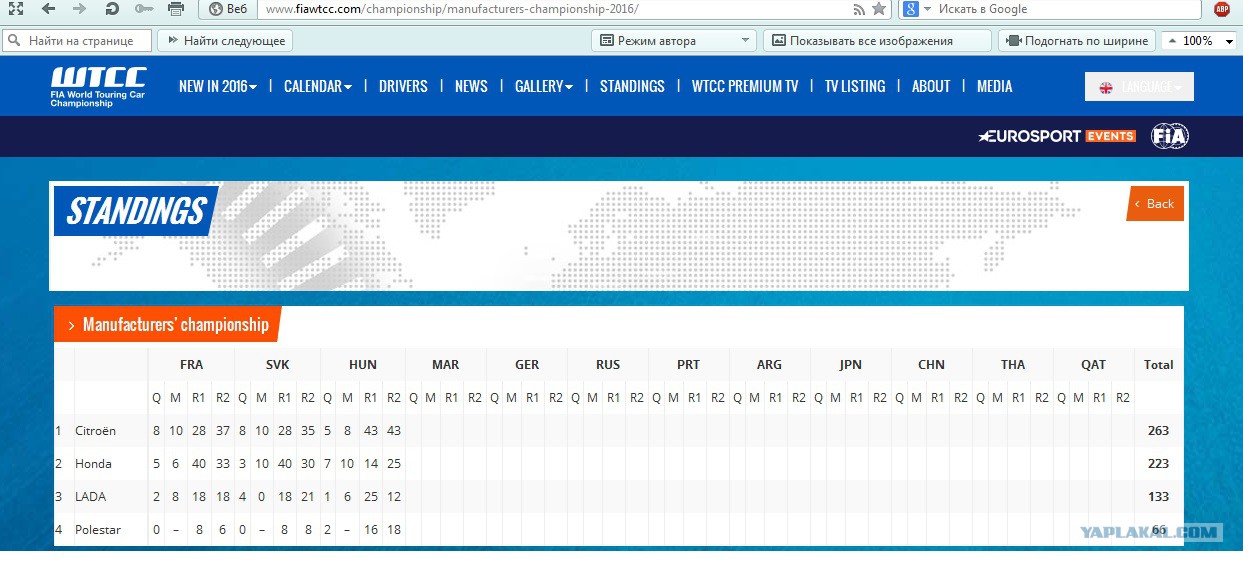
Task: Go back with the browser back arrow
Action: (48, 9)
